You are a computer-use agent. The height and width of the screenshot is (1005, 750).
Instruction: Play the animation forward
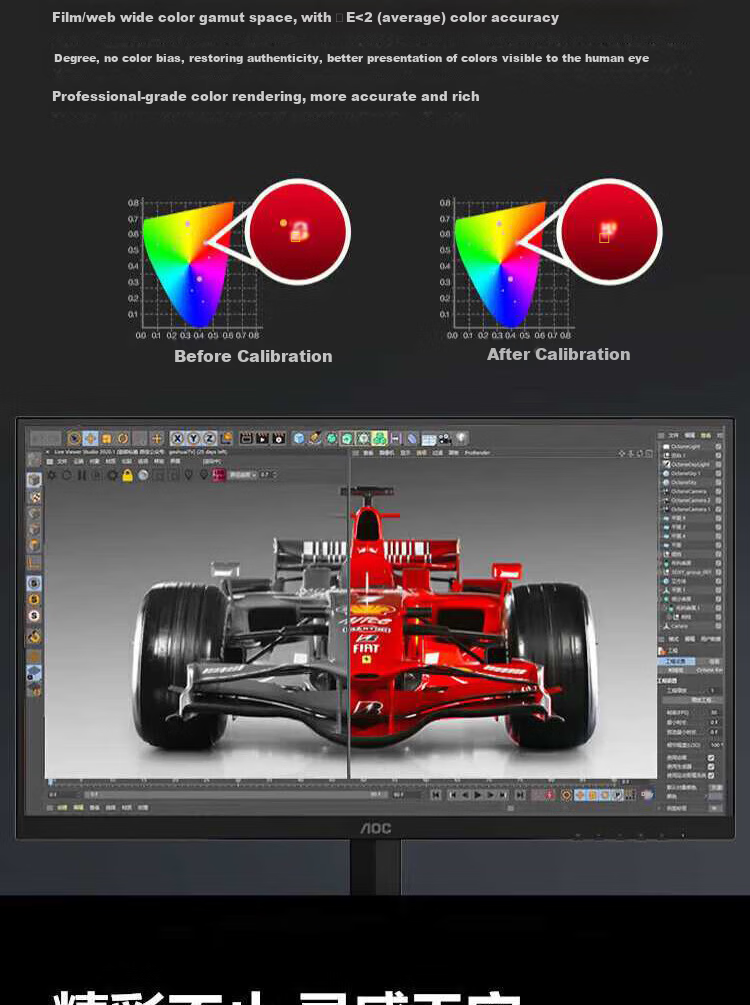click(478, 795)
